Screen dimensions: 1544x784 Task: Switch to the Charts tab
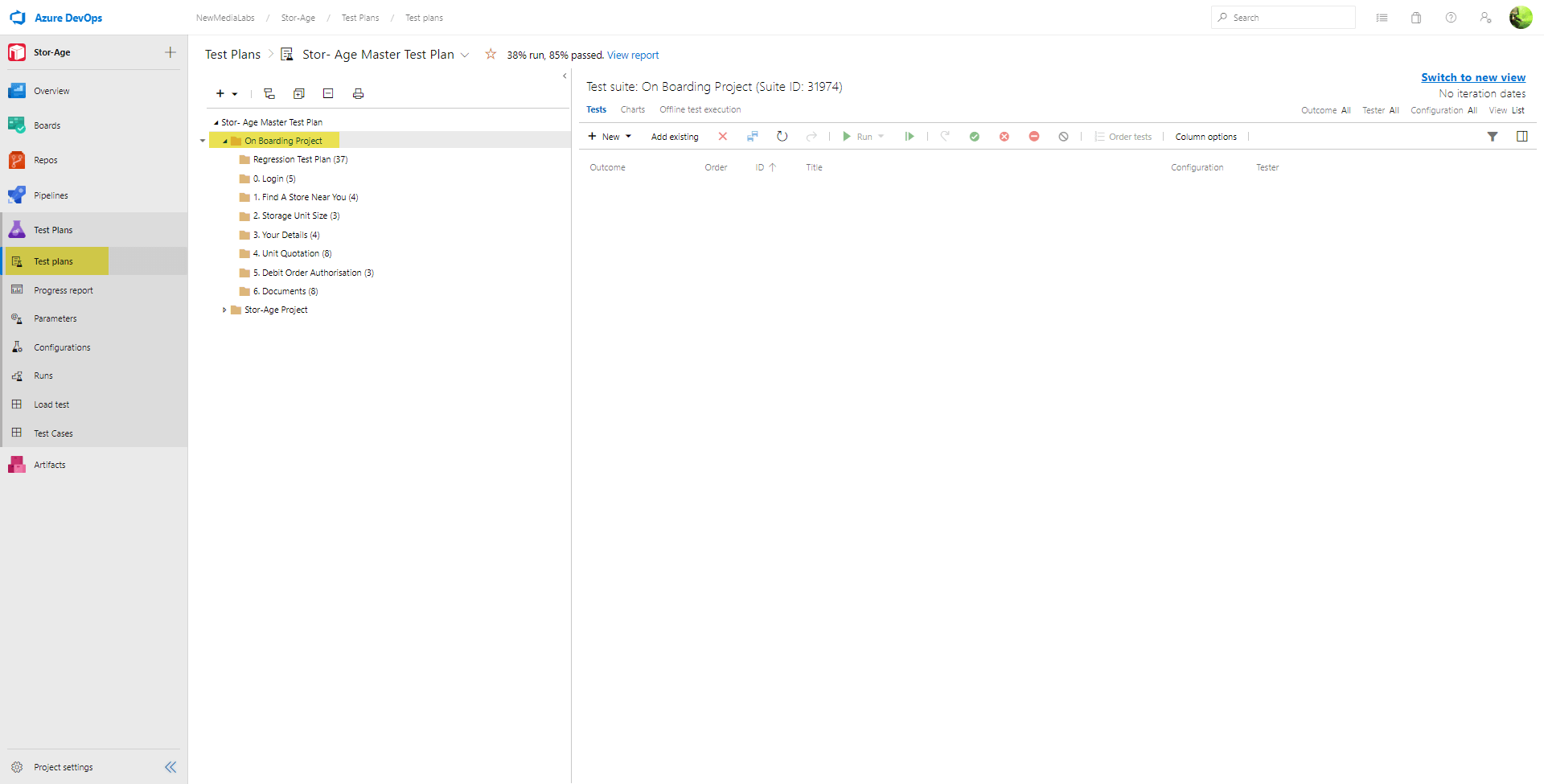pos(633,110)
